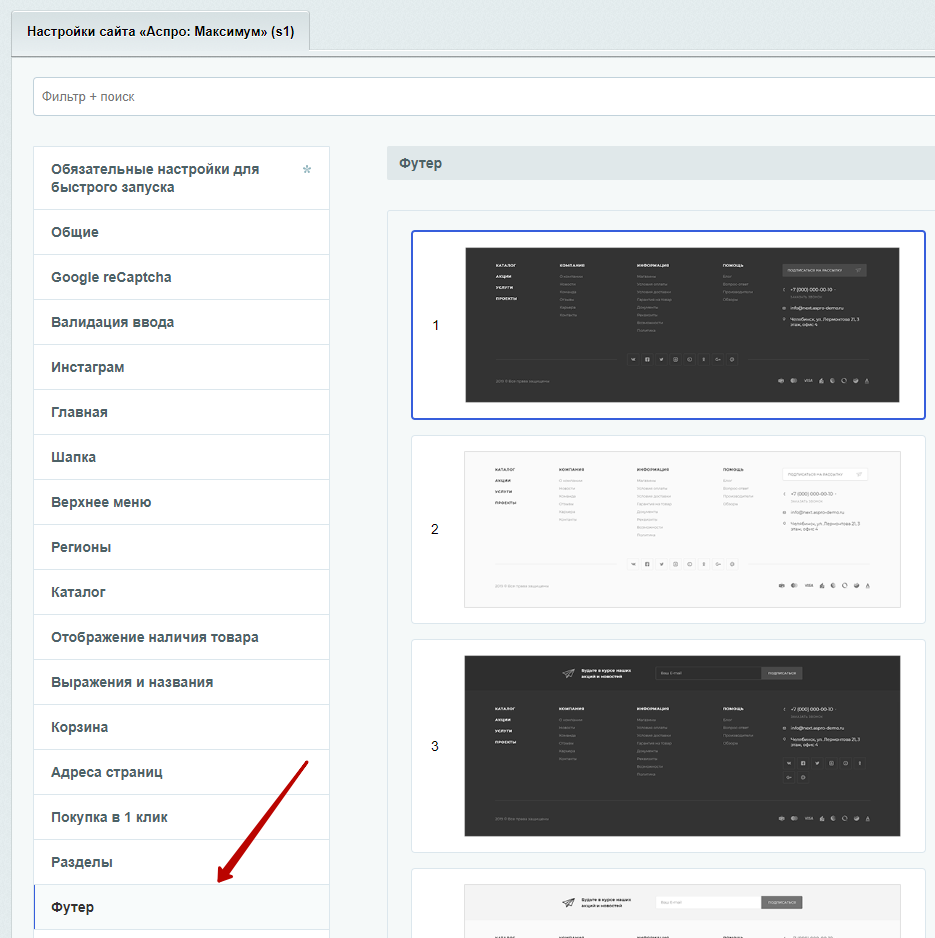Choose footer variant 2 light thumbnail
The width and height of the screenshot is (935, 938).
coord(682,529)
